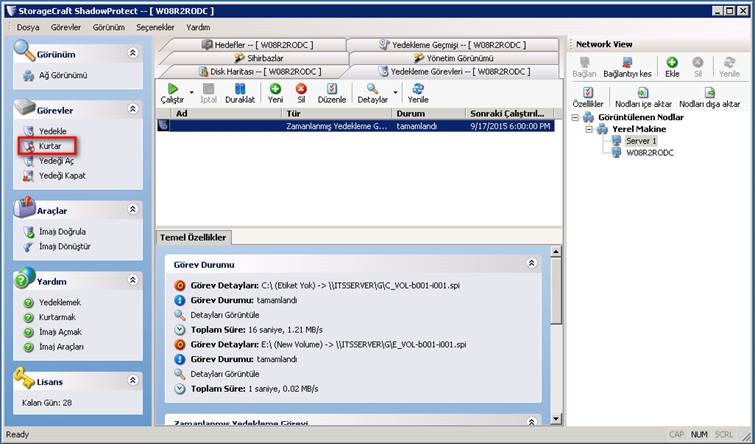Open the Görünüm menu
Viewport: 755px width, 444px height.
click(109, 27)
